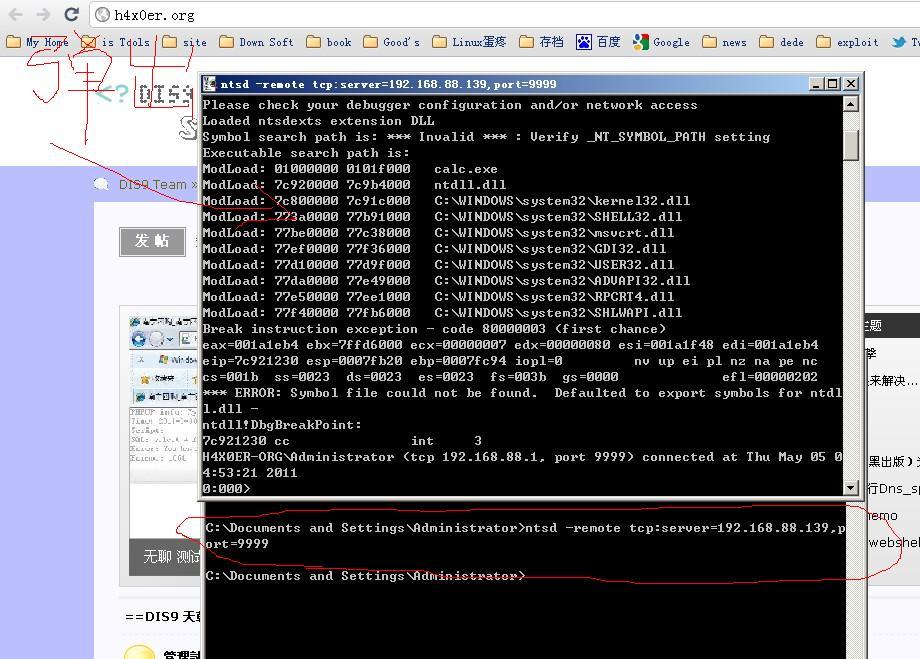This screenshot has width=920, height=659.
Task: Reload the page with refresh icon
Action: 72,14
